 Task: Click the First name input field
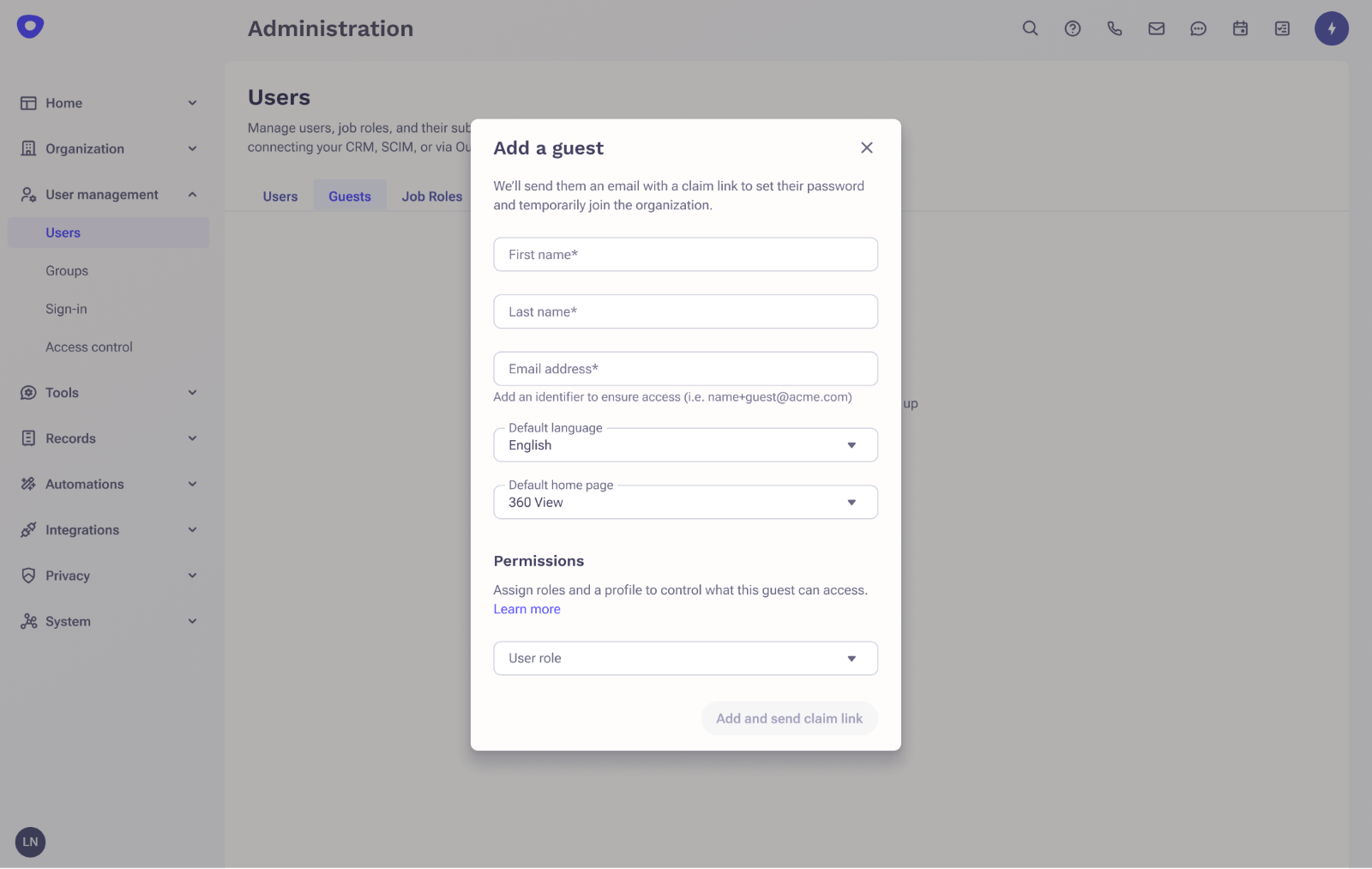pyautogui.click(x=684, y=254)
